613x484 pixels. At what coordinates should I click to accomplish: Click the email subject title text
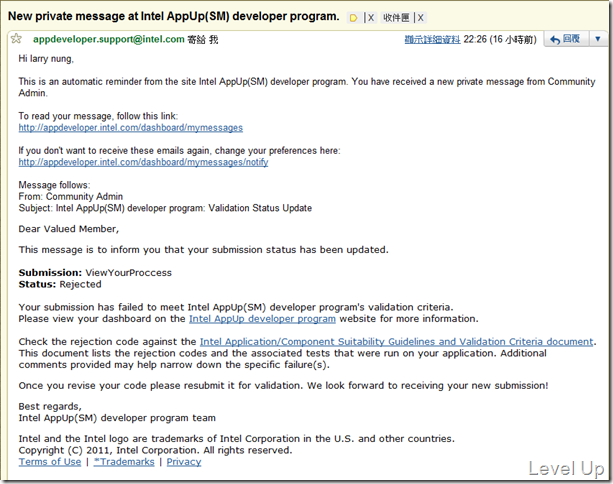(174, 16)
